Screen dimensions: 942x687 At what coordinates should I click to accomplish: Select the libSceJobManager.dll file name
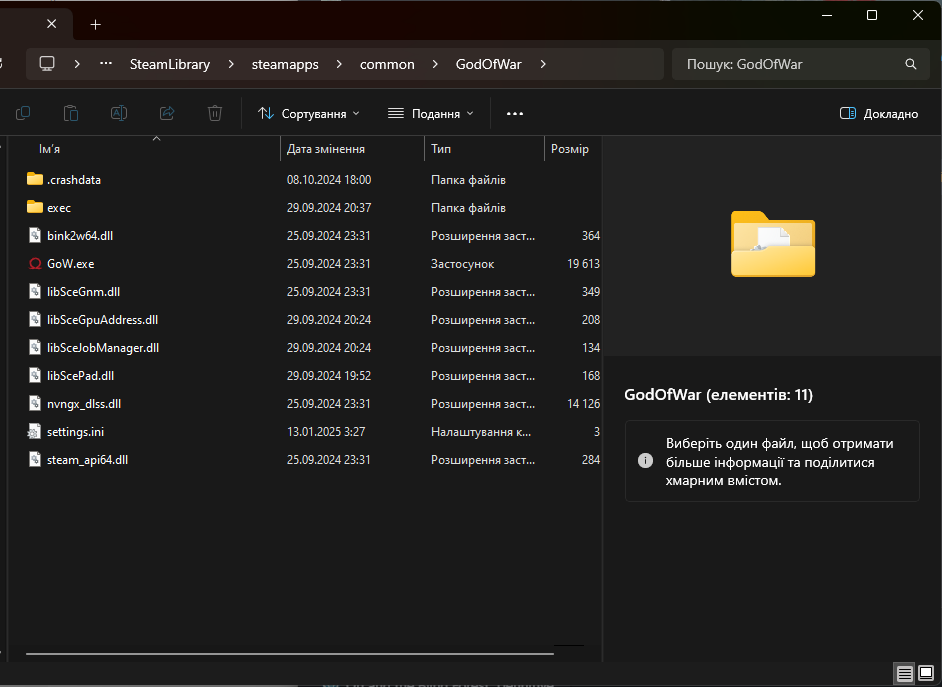103,348
